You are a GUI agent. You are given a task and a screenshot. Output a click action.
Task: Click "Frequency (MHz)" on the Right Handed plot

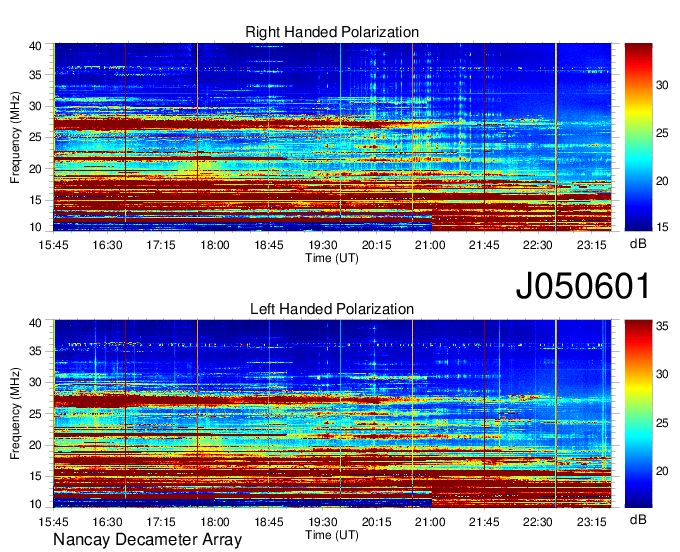15,137
